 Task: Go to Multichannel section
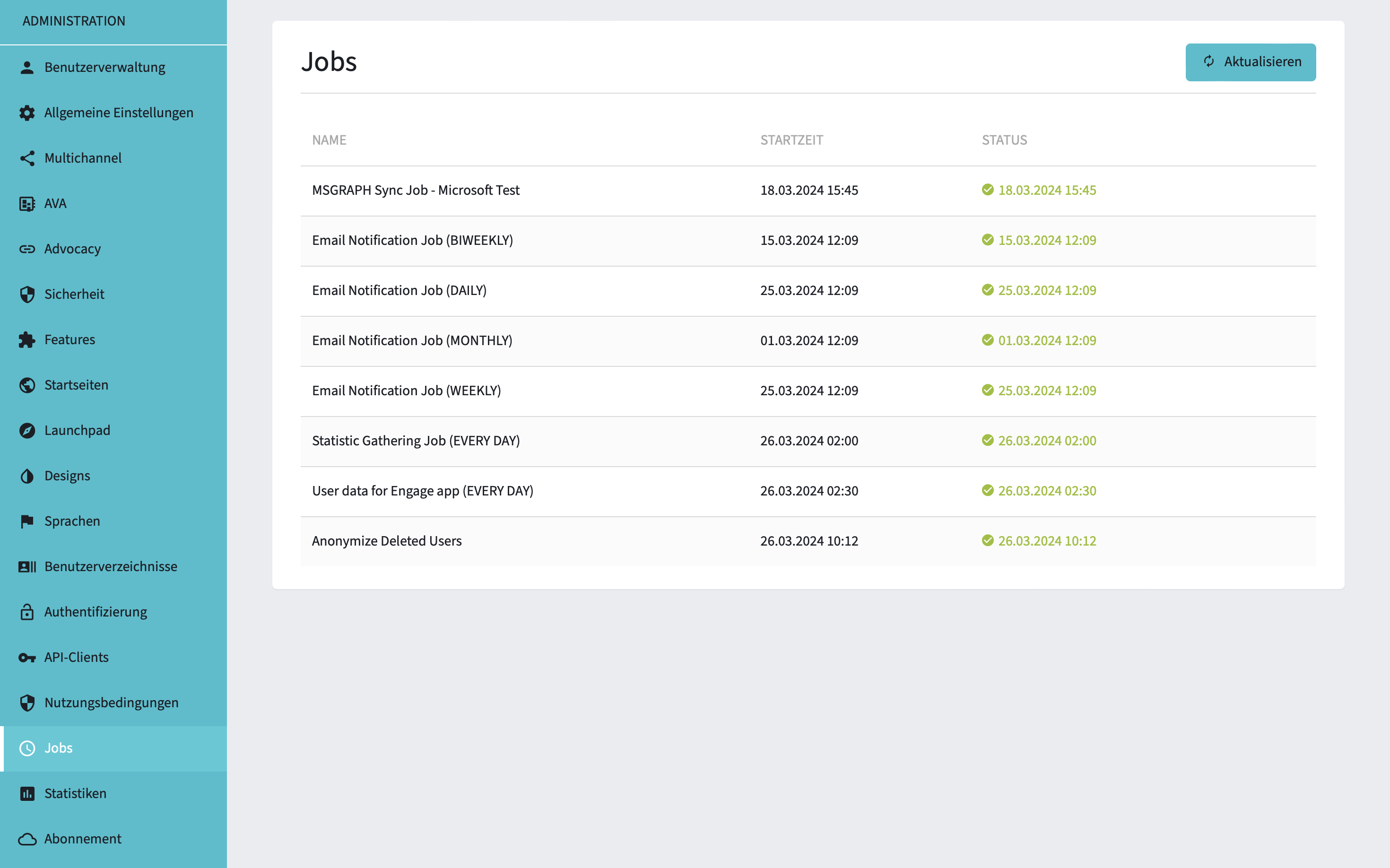[x=113, y=158]
